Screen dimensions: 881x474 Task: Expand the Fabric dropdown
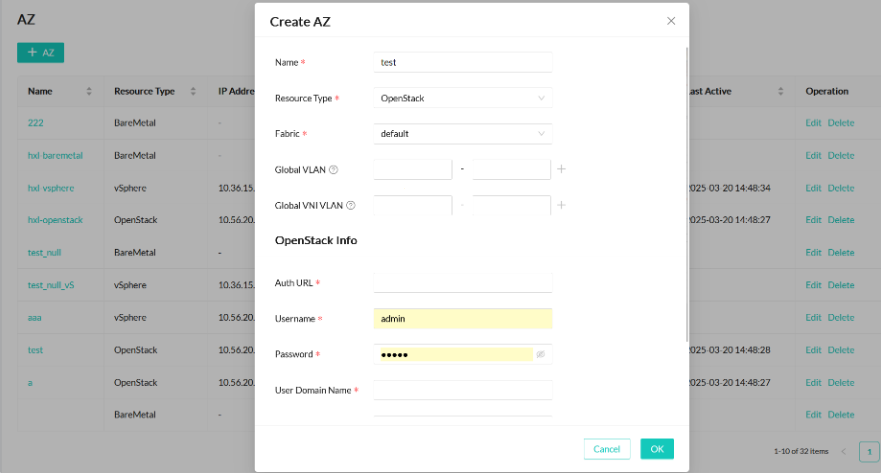click(x=462, y=133)
